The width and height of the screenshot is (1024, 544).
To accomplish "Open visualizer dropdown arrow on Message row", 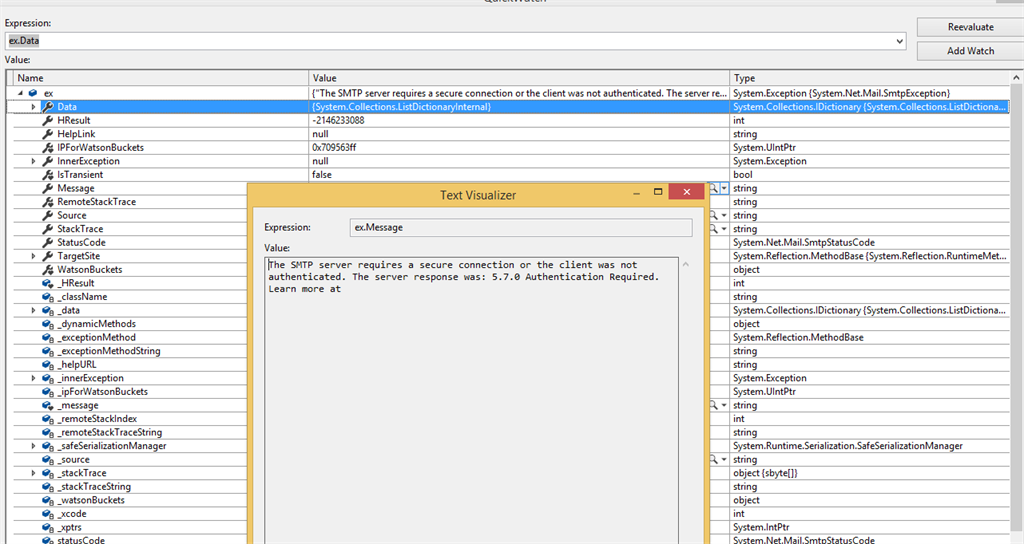I will 724,188.
